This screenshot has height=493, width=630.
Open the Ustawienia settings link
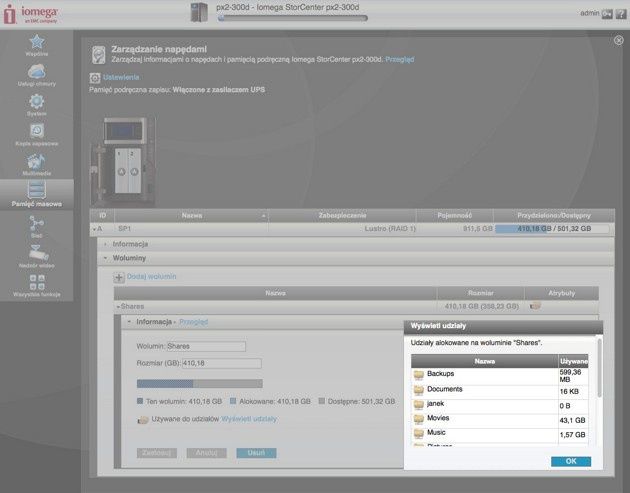click(x=121, y=77)
